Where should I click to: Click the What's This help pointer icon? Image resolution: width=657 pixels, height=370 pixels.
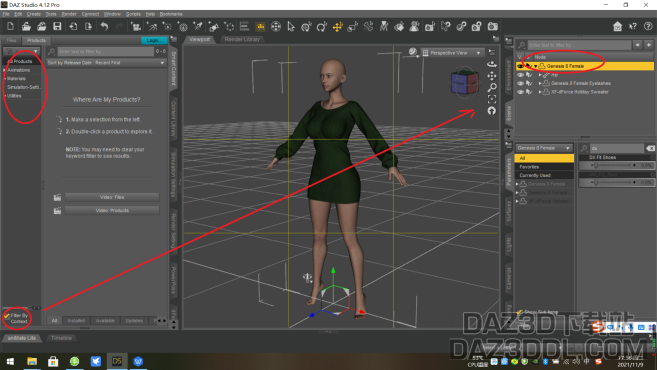tap(633, 26)
